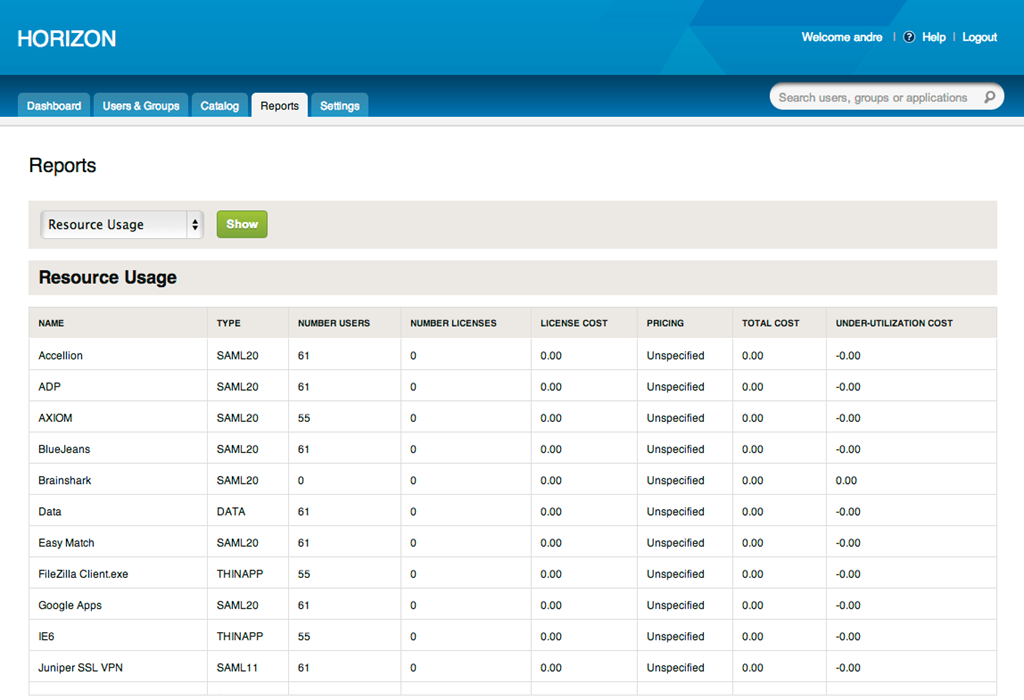
Task: Click THINAPP type in the IE6 row
Action: click(x=240, y=637)
